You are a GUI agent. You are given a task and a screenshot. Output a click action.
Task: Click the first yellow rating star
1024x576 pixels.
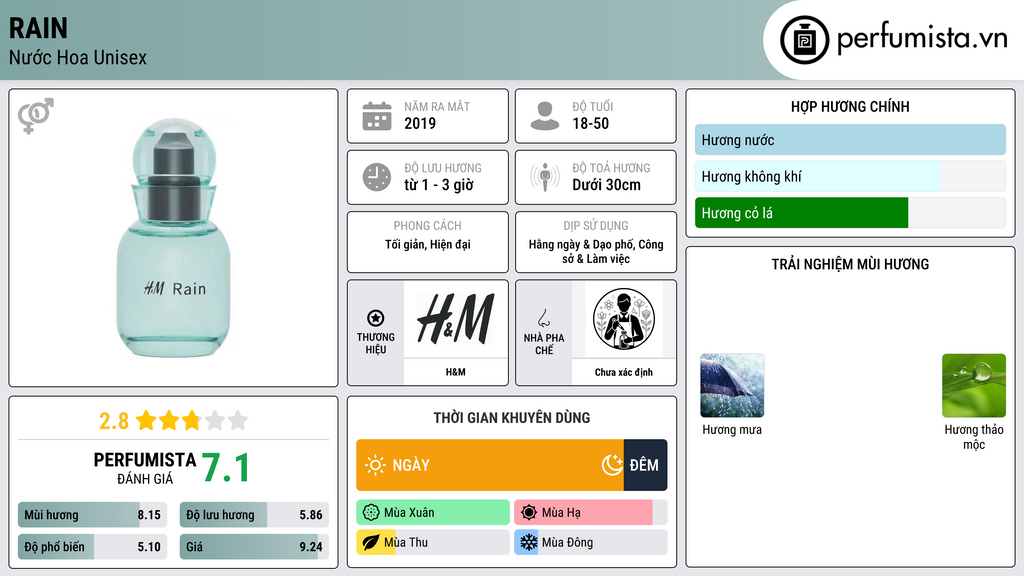click(x=146, y=420)
